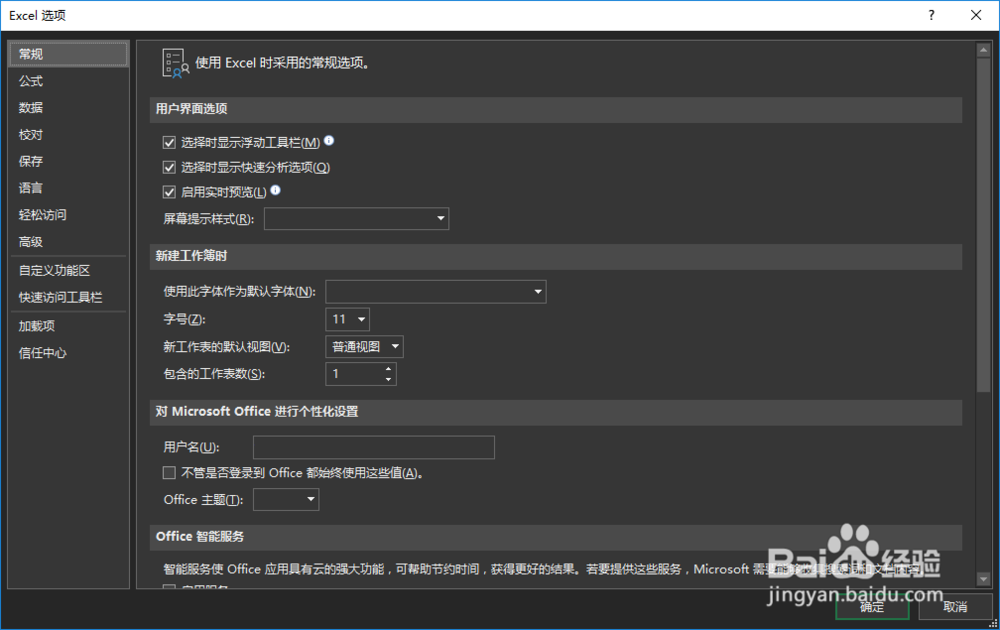
Task: Click inside the 包含的工作表数 number field
Action: 355,374
